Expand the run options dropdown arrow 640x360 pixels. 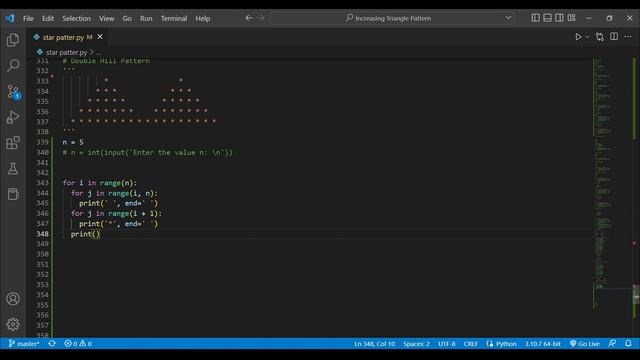pos(587,37)
